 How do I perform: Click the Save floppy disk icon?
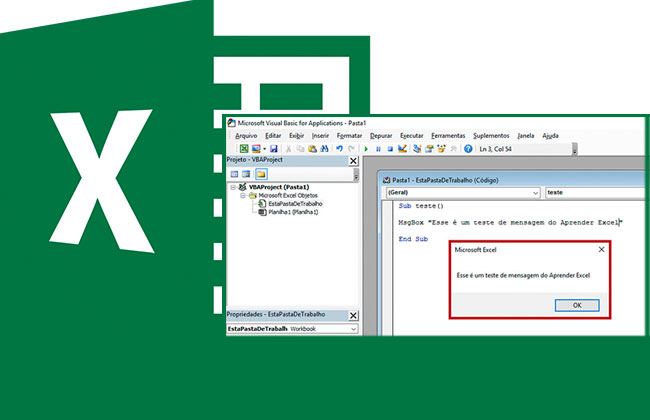point(274,148)
